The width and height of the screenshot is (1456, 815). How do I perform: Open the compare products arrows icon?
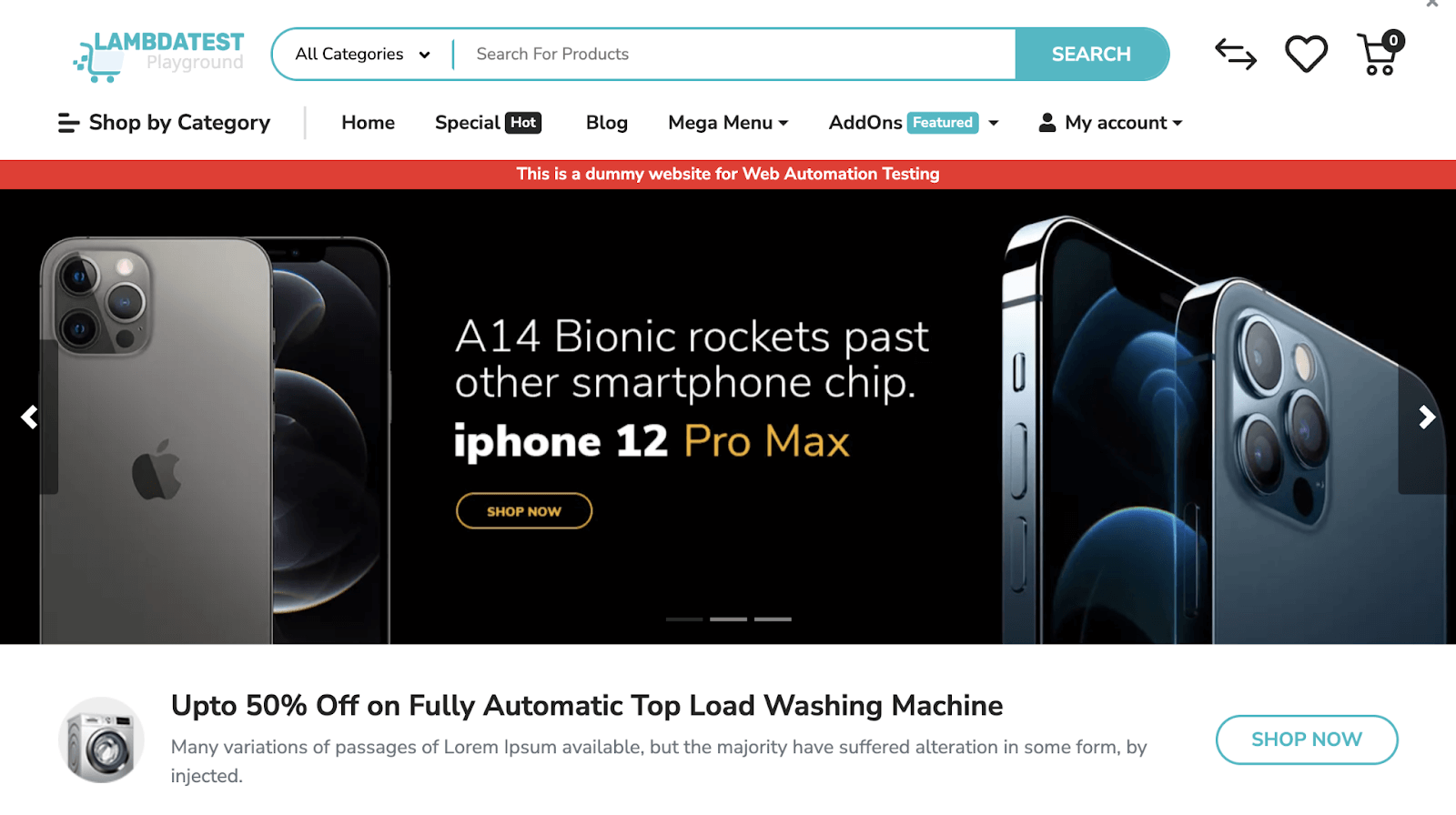coord(1235,55)
